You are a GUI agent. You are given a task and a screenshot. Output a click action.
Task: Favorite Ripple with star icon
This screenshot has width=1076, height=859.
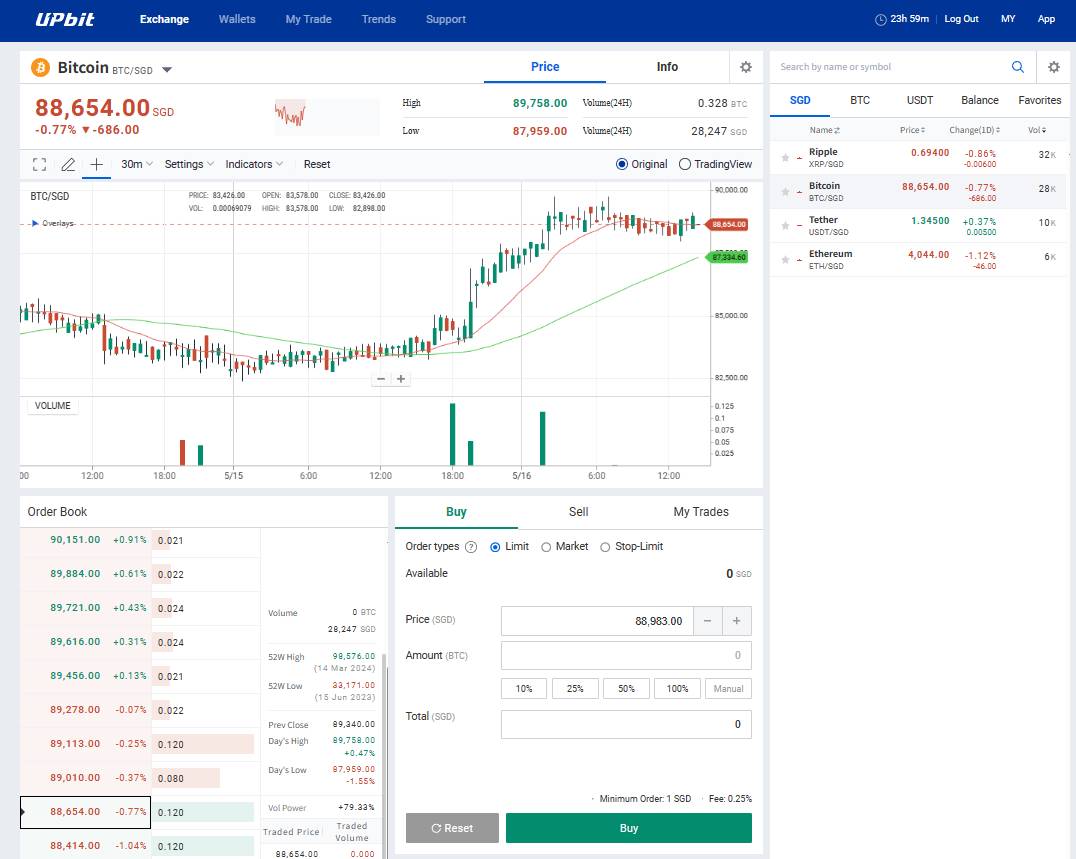(x=785, y=158)
